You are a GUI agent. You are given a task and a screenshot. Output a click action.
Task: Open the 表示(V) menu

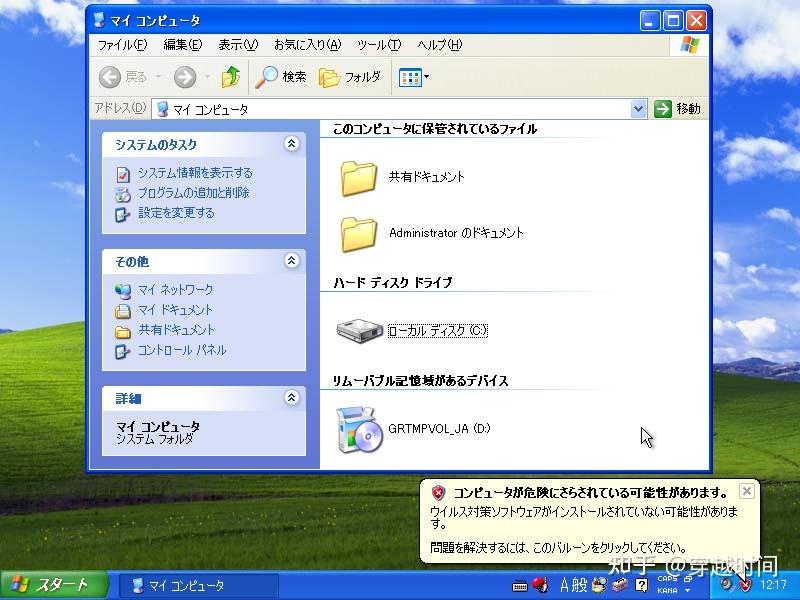(238, 45)
